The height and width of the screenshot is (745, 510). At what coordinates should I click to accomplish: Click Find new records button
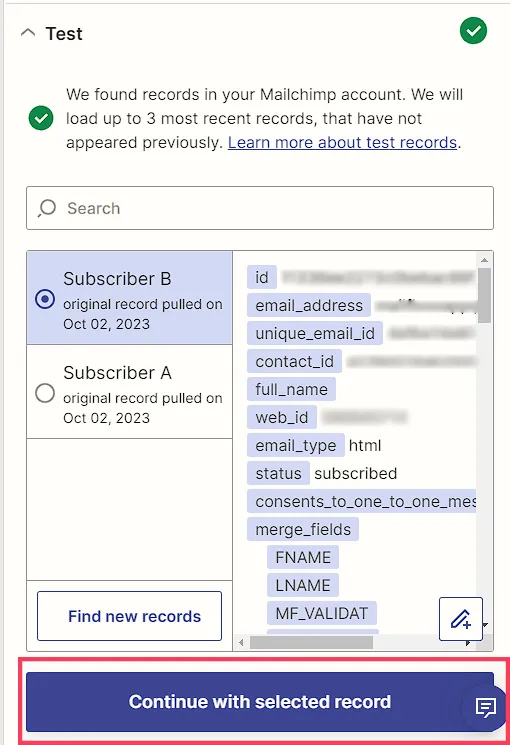tap(129, 616)
